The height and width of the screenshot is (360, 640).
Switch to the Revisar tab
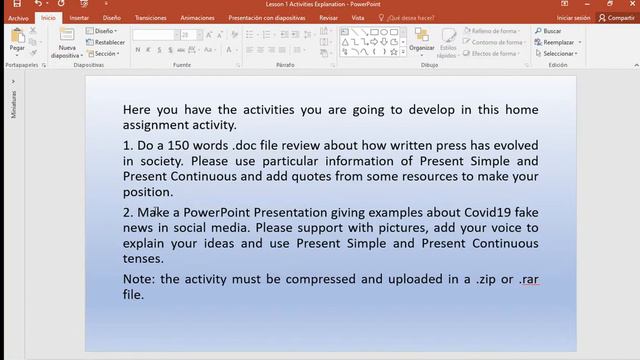click(329, 18)
